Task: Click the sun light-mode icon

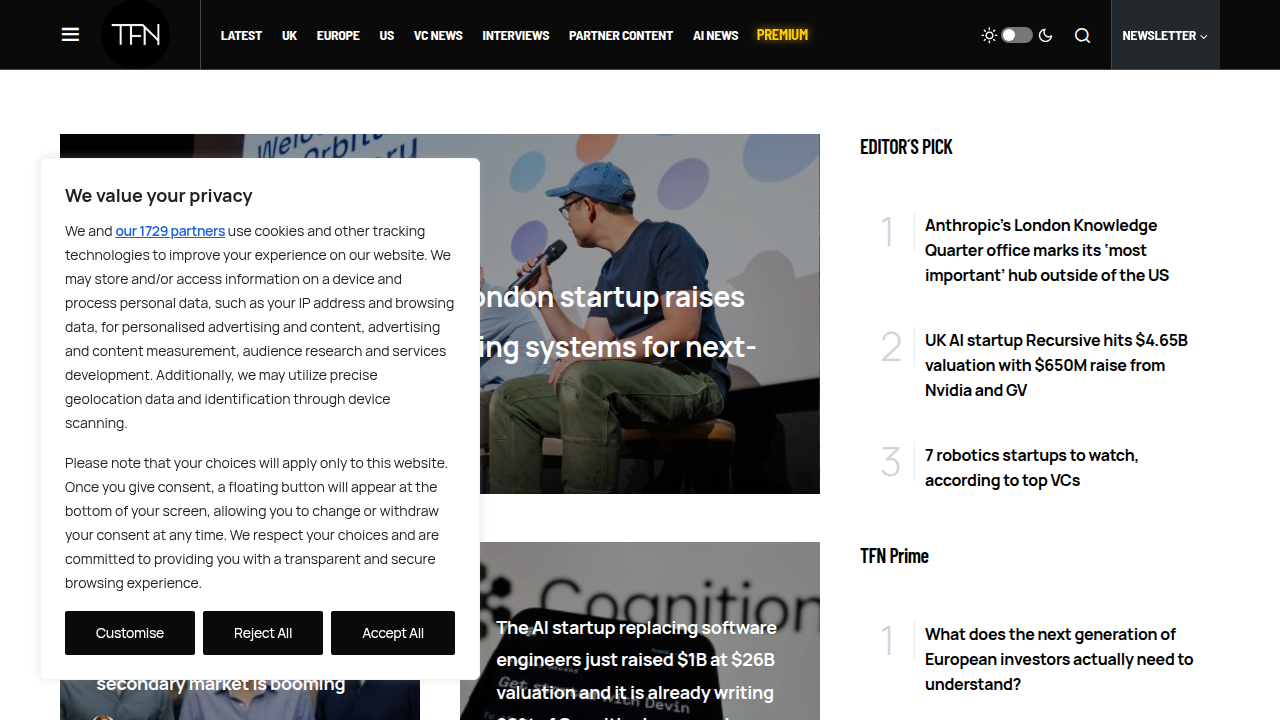Action: (x=989, y=35)
